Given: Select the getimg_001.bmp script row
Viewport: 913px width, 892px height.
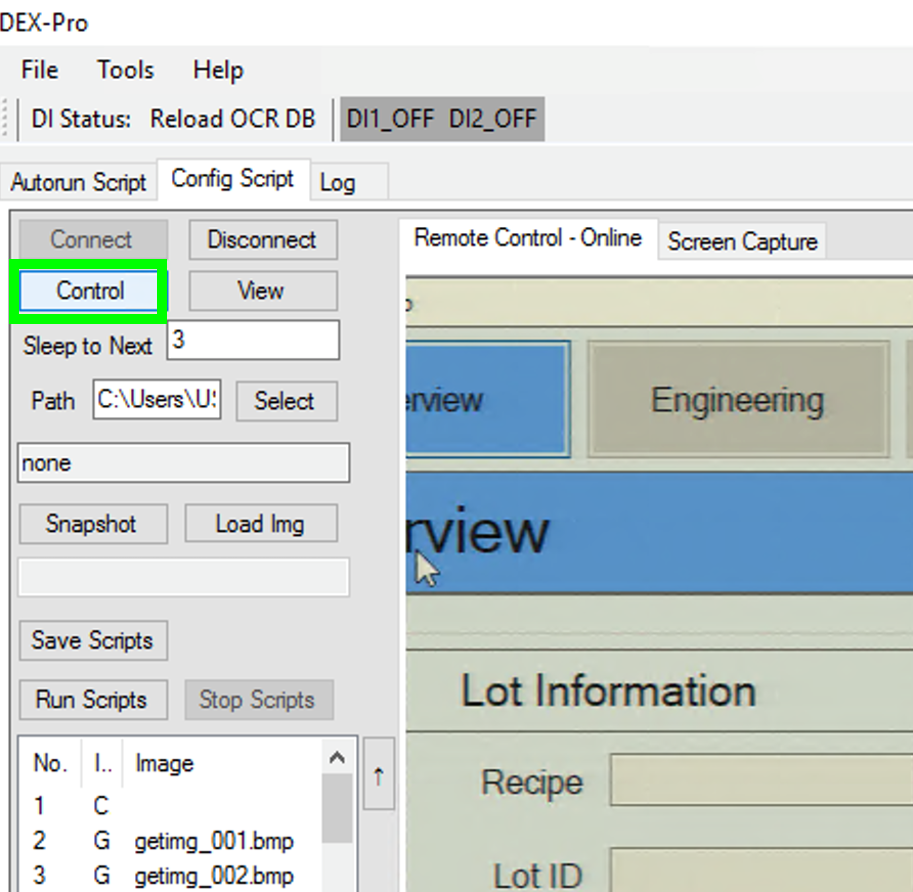Looking at the screenshot, I should pos(169,841).
